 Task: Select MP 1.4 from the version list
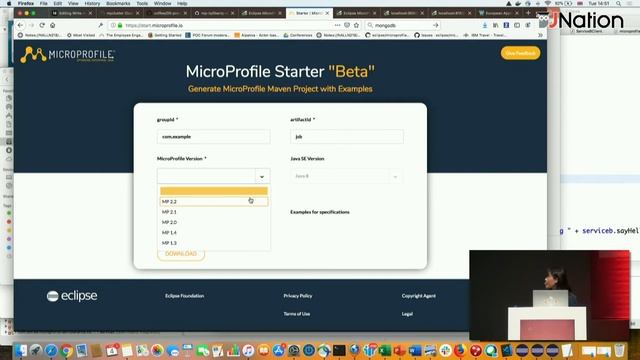(x=214, y=233)
